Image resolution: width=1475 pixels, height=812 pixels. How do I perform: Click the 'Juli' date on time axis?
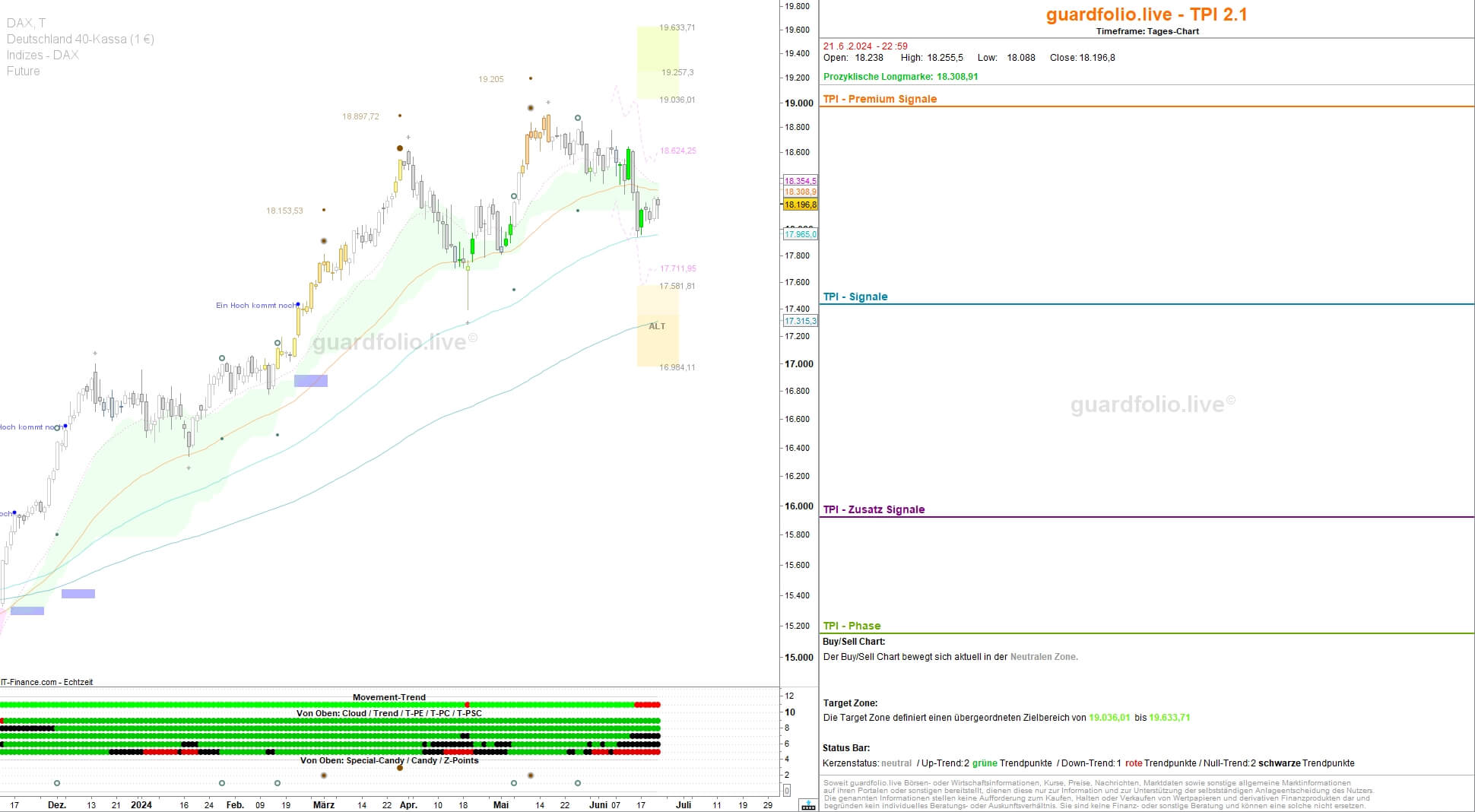pyautogui.click(x=684, y=804)
